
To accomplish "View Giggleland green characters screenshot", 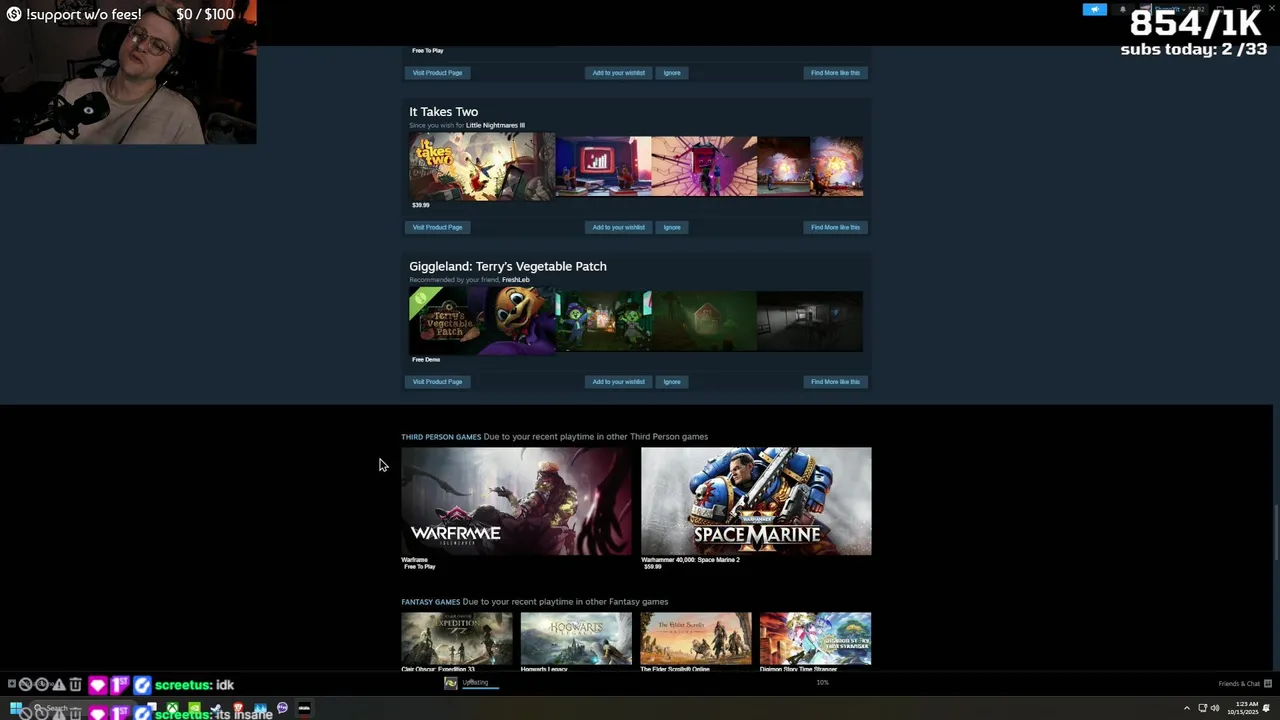I will tap(603, 321).
